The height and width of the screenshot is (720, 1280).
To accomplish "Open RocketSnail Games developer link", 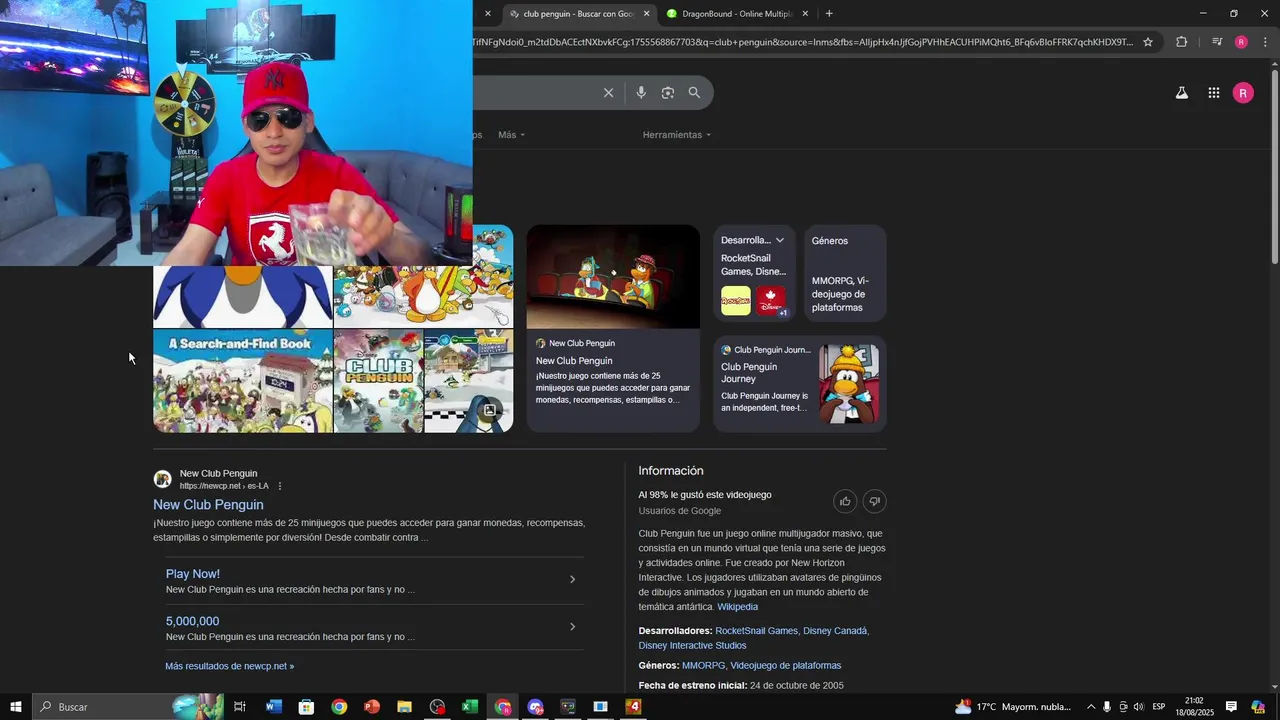I will (x=756, y=631).
